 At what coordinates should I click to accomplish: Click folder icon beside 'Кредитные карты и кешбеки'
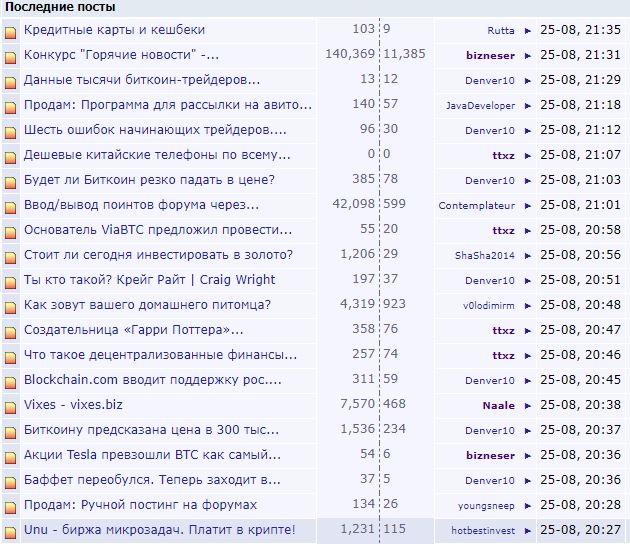pos(10,31)
